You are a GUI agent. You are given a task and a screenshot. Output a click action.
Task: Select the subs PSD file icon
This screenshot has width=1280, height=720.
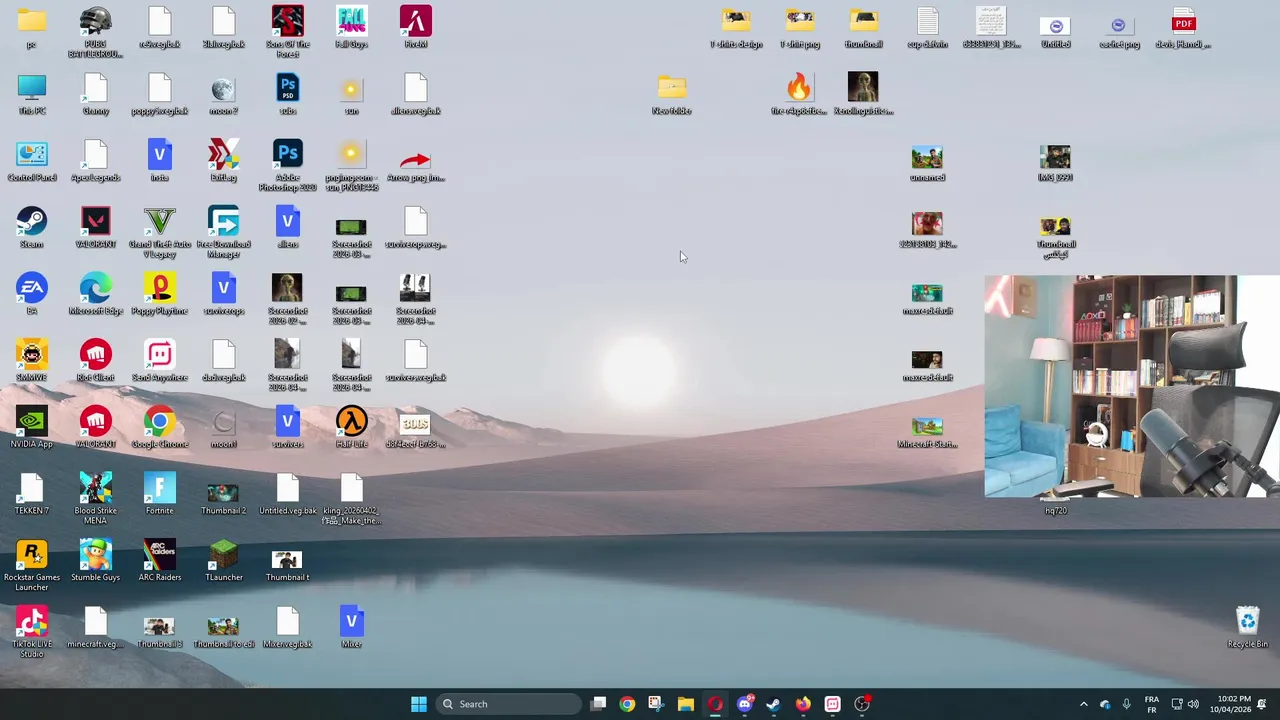pyautogui.click(x=287, y=95)
